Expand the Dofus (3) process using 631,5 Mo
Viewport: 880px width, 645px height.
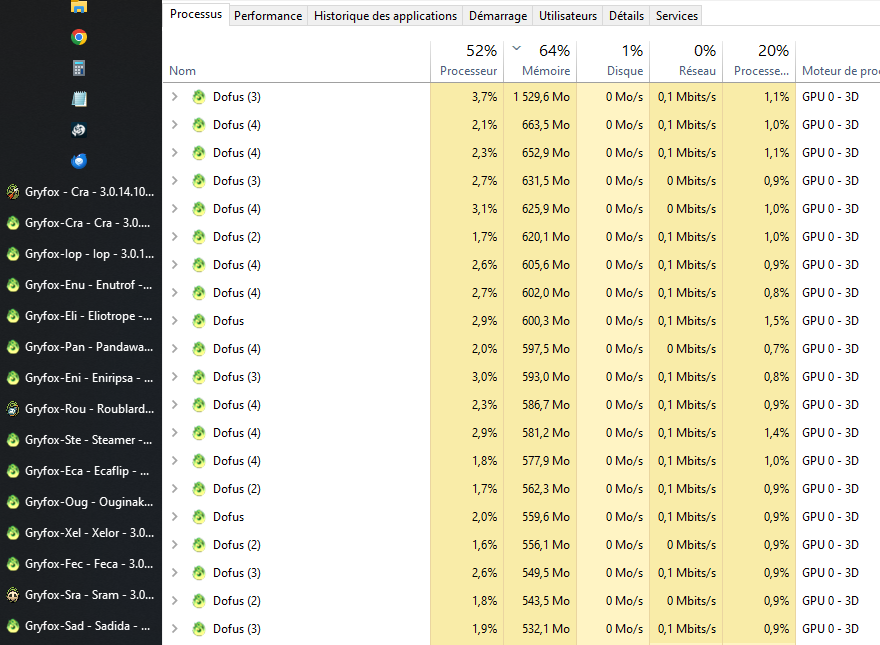pos(175,181)
